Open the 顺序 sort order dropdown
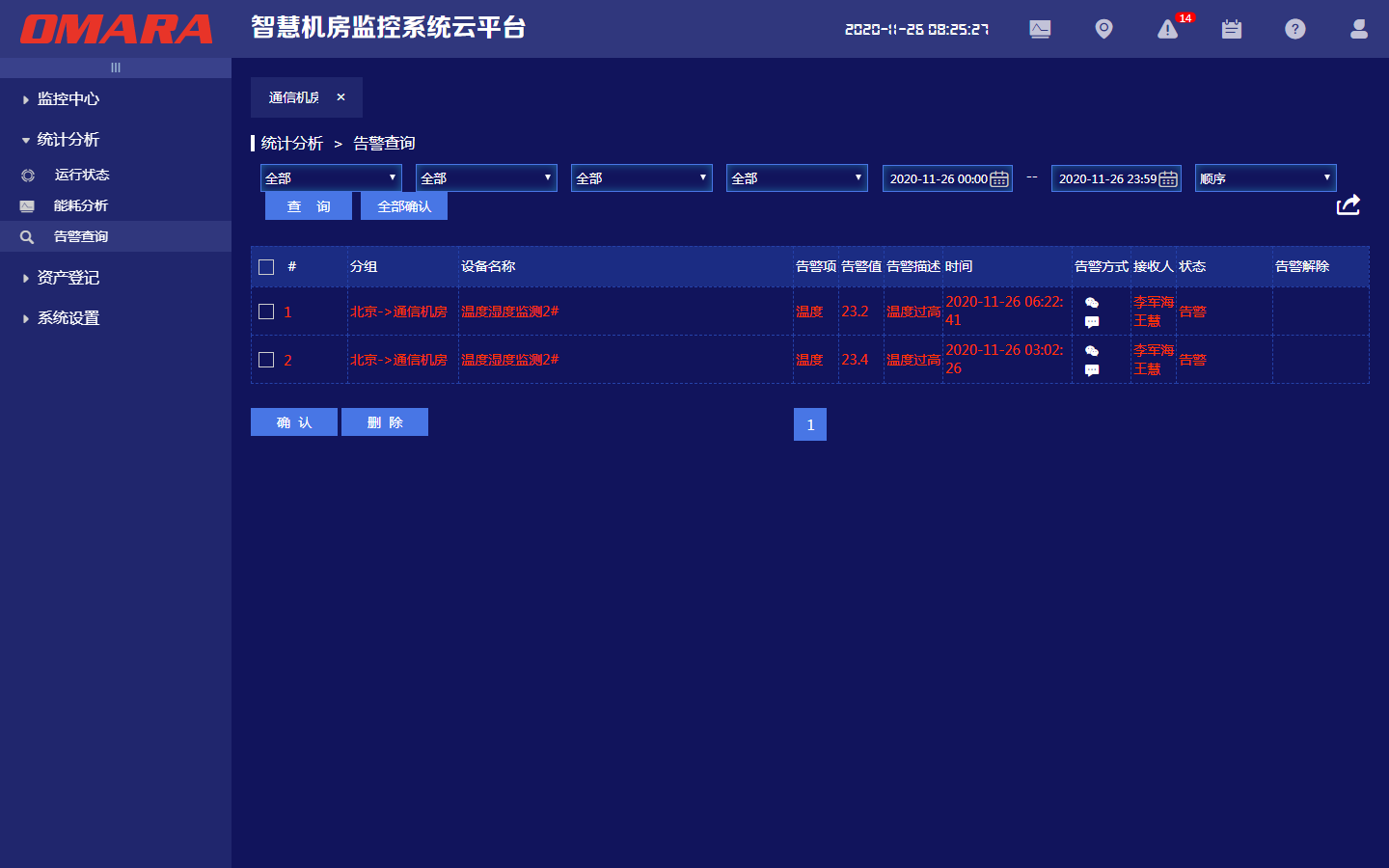Viewport: 1389px width, 868px height. click(x=1266, y=178)
